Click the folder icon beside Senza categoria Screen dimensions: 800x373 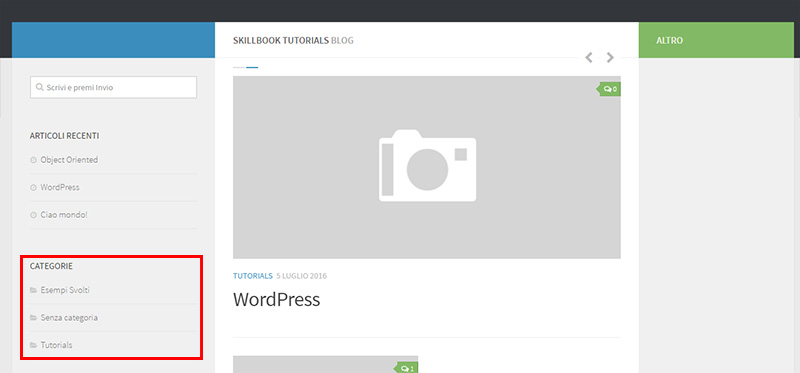tap(34, 318)
